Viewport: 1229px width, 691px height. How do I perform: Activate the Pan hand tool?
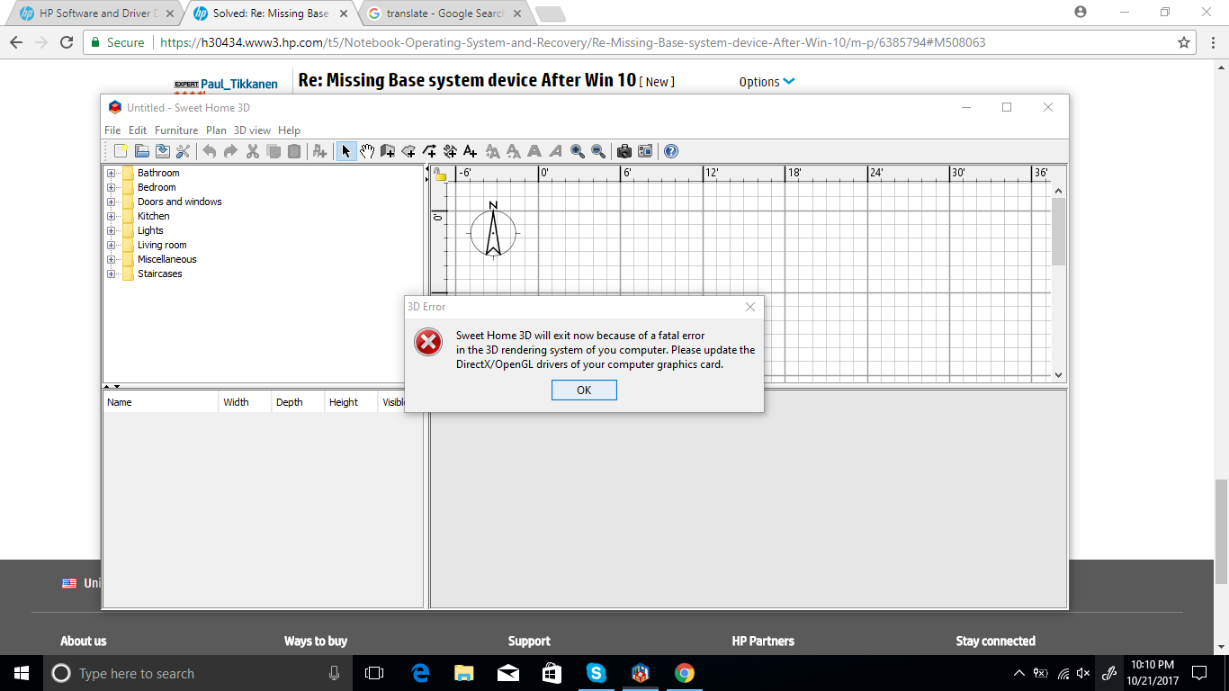pos(366,151)
